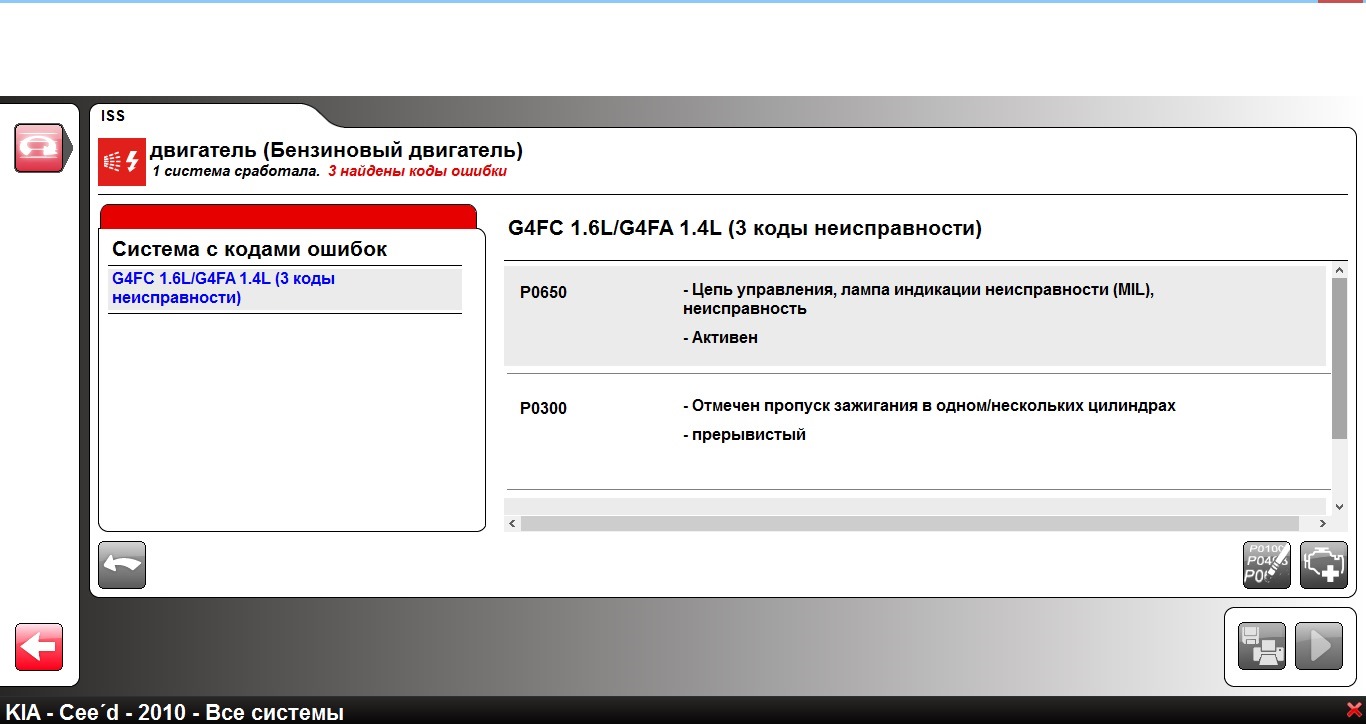The width and height of the screenshot is (1366, 724).
Task: Click the horizontal scroll left arrow
Action: (x=512, y=524)
